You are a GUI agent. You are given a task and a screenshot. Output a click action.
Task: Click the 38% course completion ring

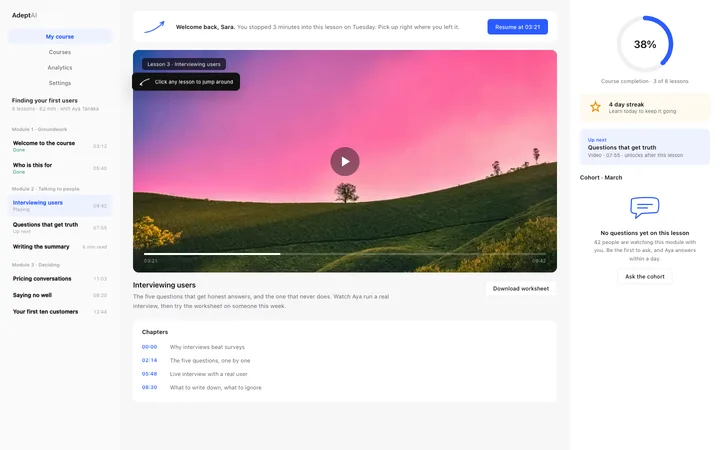tap(644, 44)
